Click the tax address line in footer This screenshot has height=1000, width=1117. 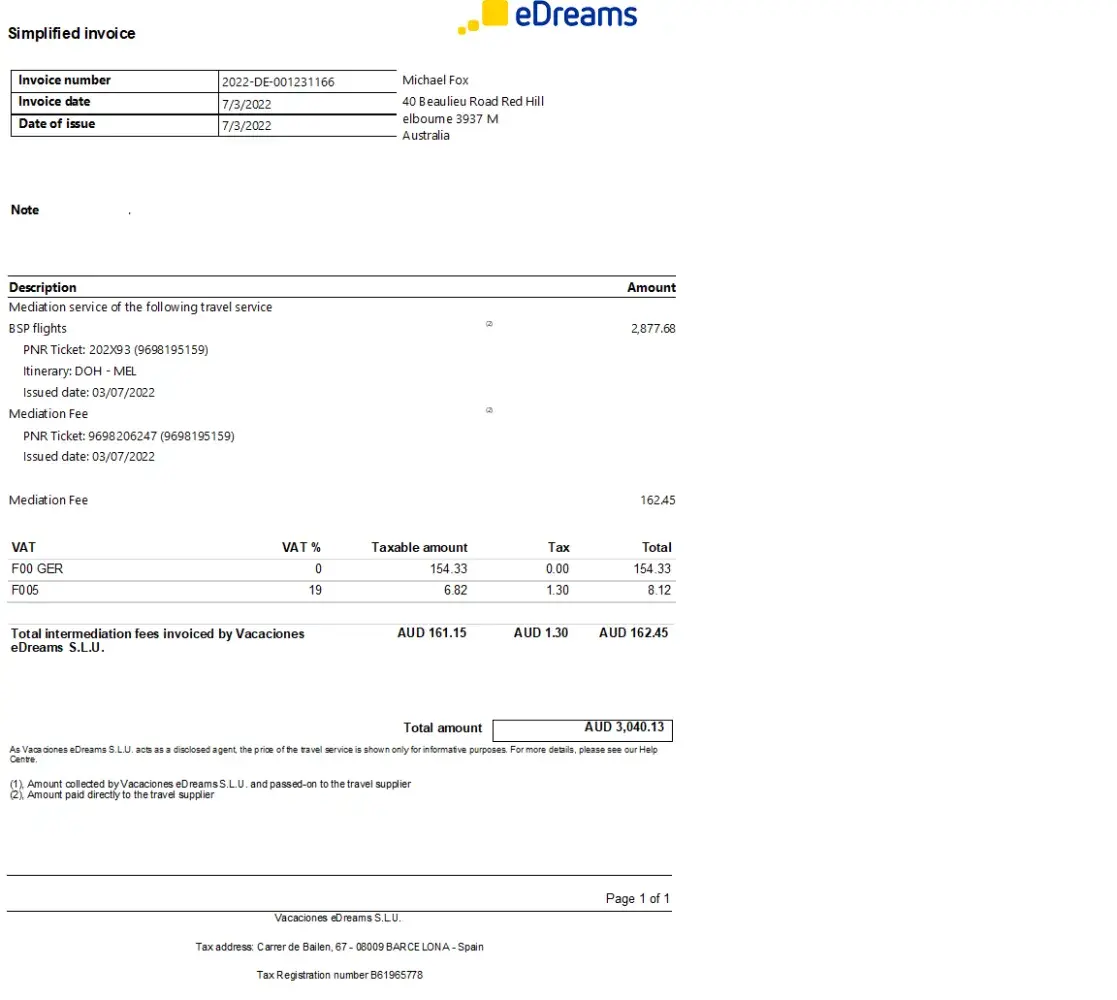[x=340, y=947]
